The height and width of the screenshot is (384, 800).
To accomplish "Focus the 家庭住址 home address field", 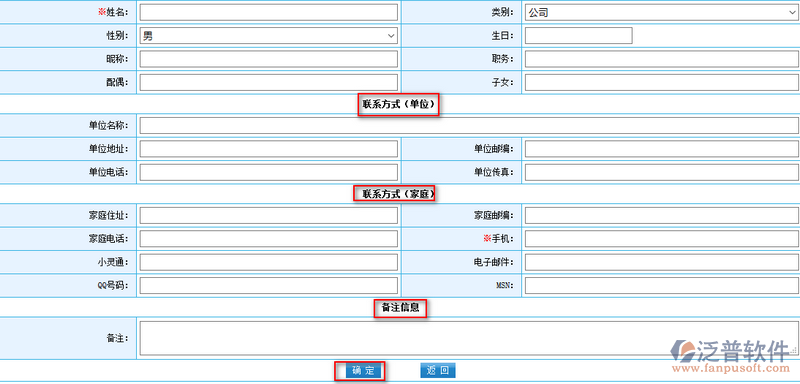I will 268,216.
